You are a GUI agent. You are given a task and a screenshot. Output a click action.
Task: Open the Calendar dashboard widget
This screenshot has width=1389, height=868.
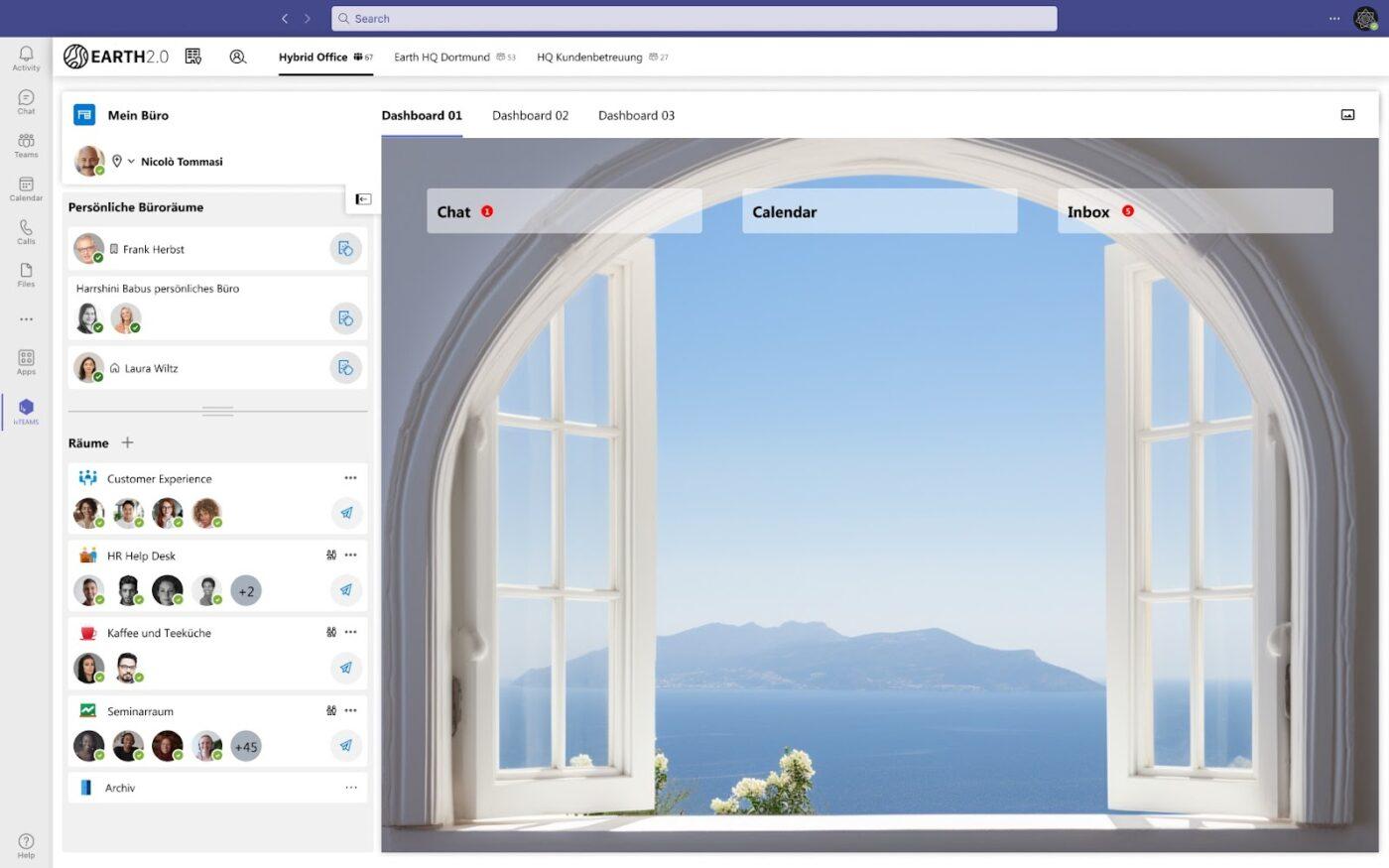click(x=880, y=211)
